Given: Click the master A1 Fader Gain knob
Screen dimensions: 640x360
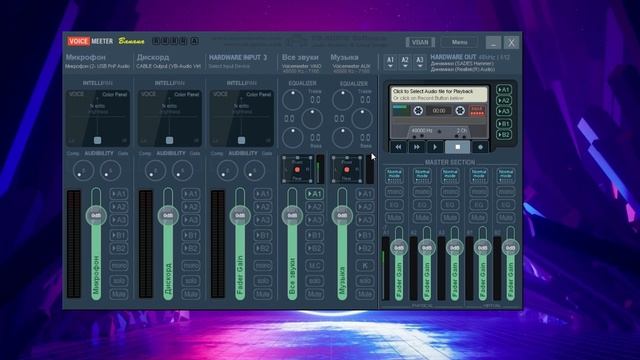Looking at the screenshot, I should 399,248.
